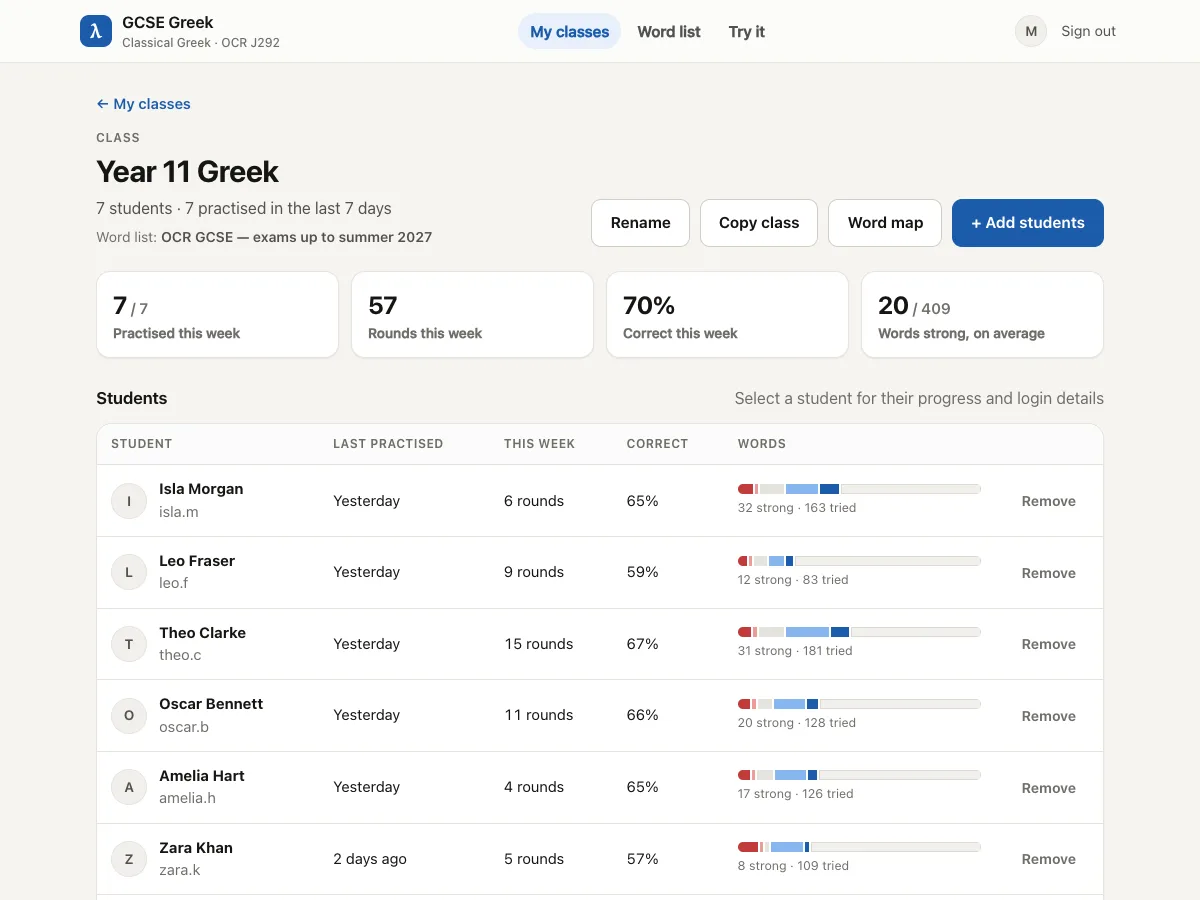The height and width of the screenshot is (900, 1200).
Task: Click Zara Khan's words progress bar
Action: [859, 847]
